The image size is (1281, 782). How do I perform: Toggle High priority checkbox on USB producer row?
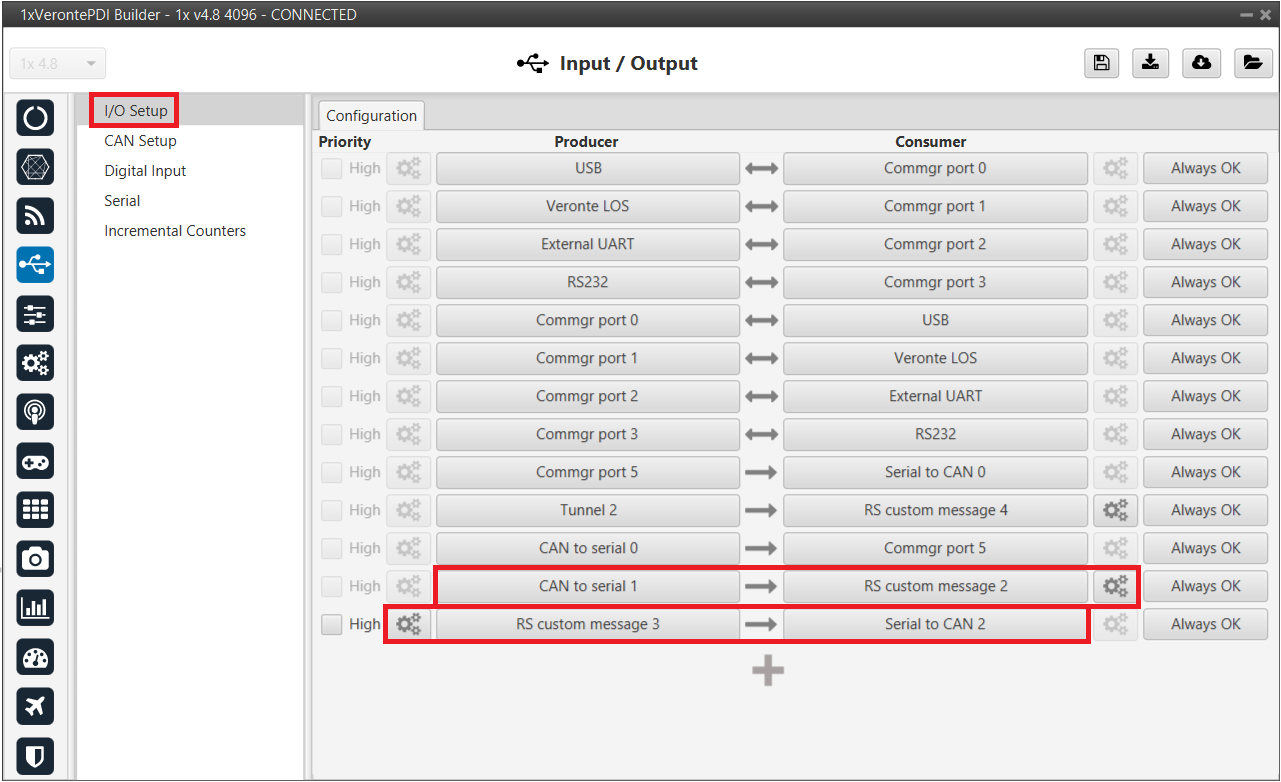331,169
